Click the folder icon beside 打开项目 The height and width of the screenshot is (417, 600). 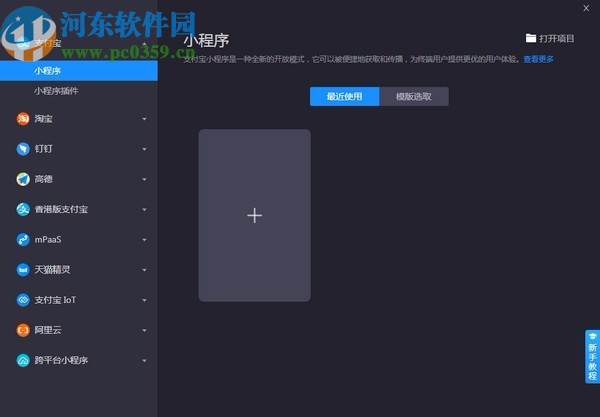pyautogui.click(x=531, y=38)
